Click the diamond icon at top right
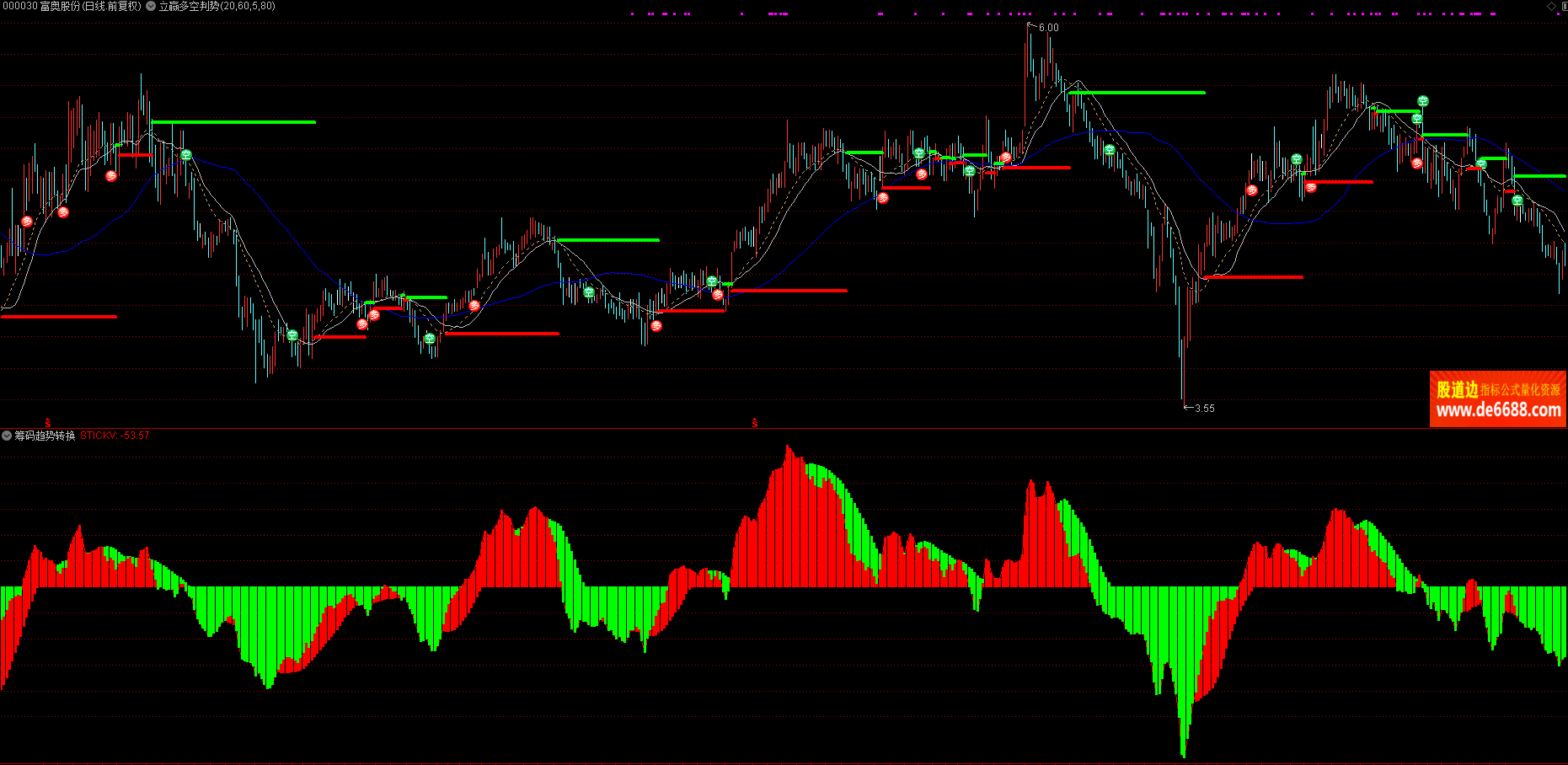1568x765 pixels. click(x=1551, y=6)
